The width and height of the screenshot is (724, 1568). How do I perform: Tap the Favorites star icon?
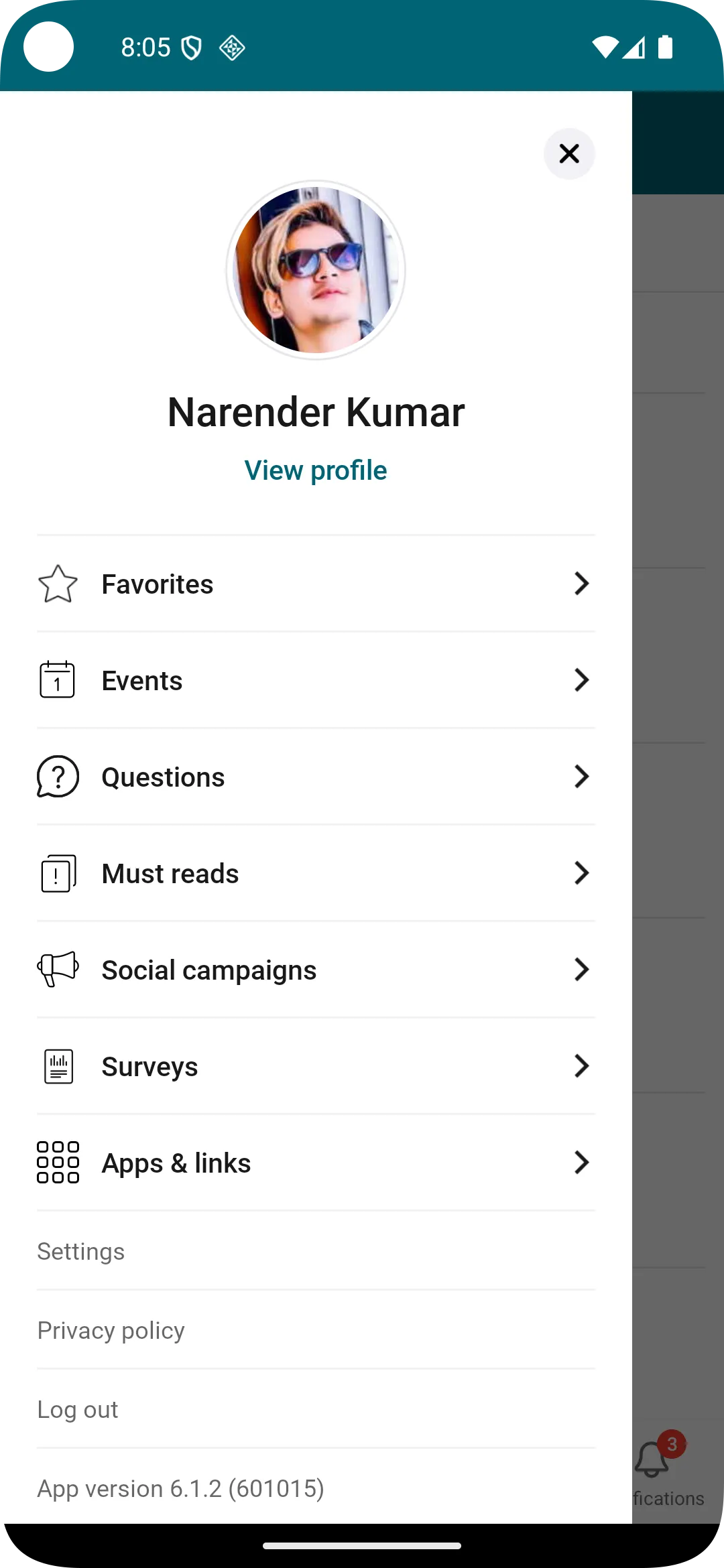[x=58, y=584]
